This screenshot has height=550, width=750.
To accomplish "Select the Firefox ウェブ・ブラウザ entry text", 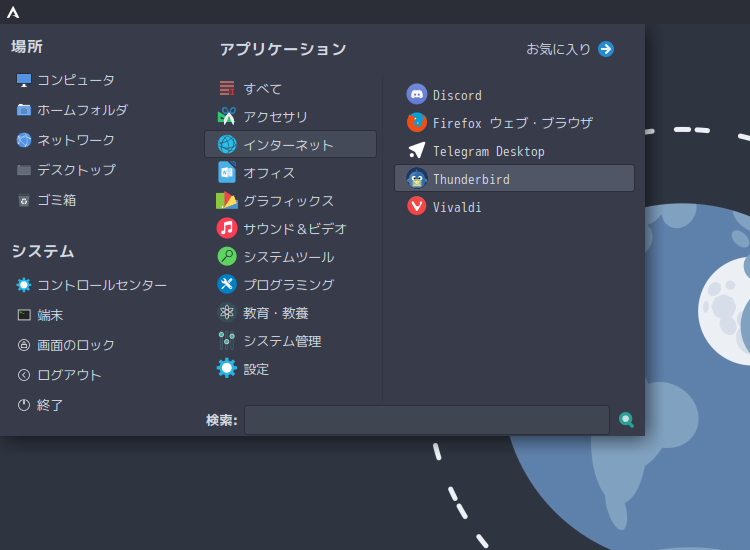I will [x=513, y=123].
